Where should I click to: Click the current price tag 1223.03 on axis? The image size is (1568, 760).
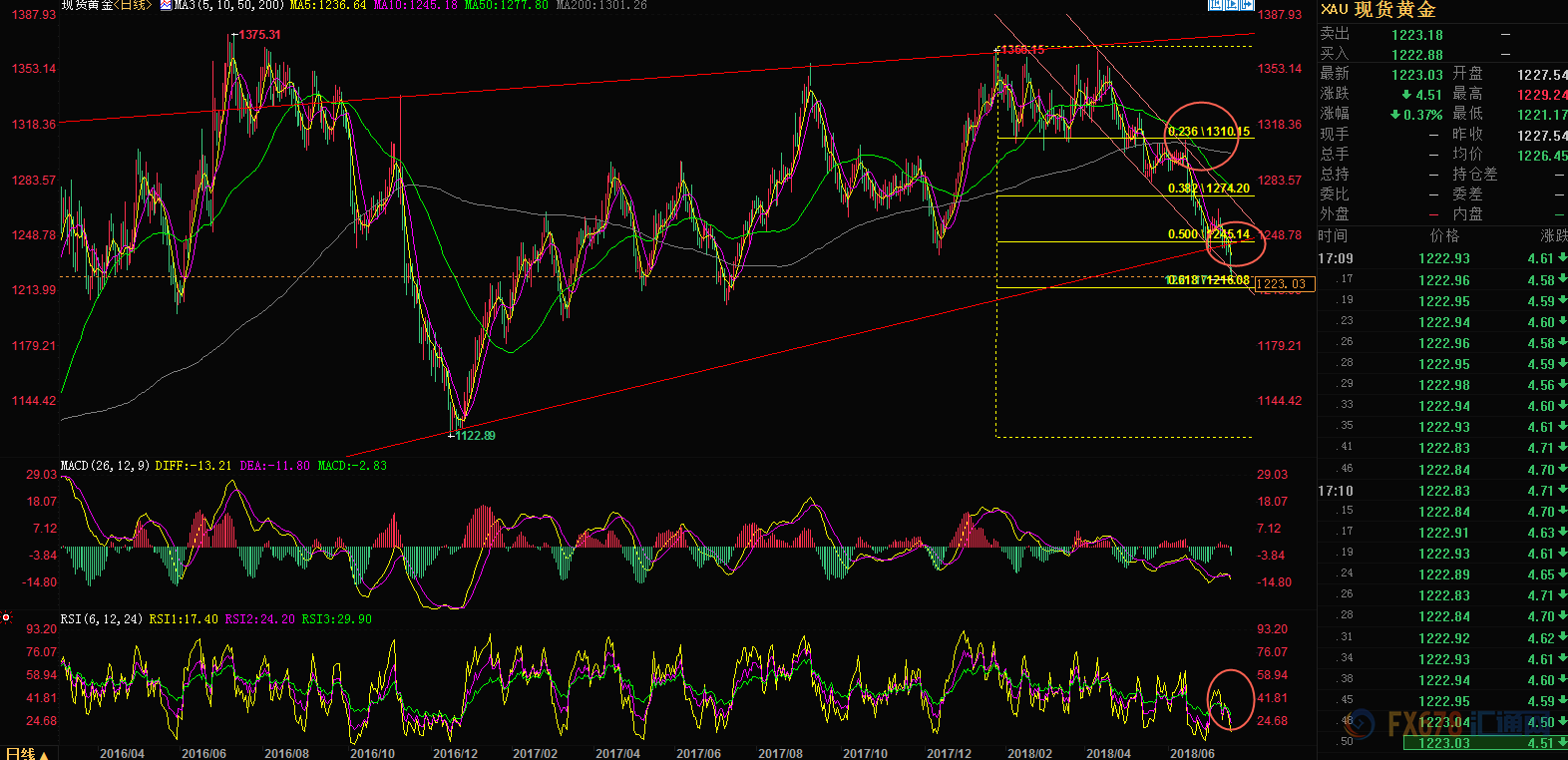click(1285, 284)
